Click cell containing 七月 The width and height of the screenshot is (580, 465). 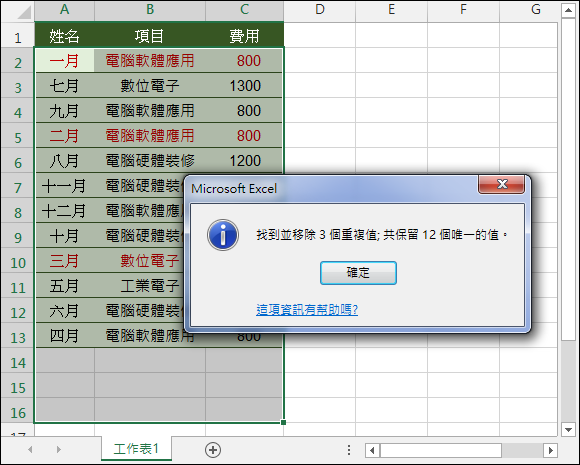tap(64, 85)
